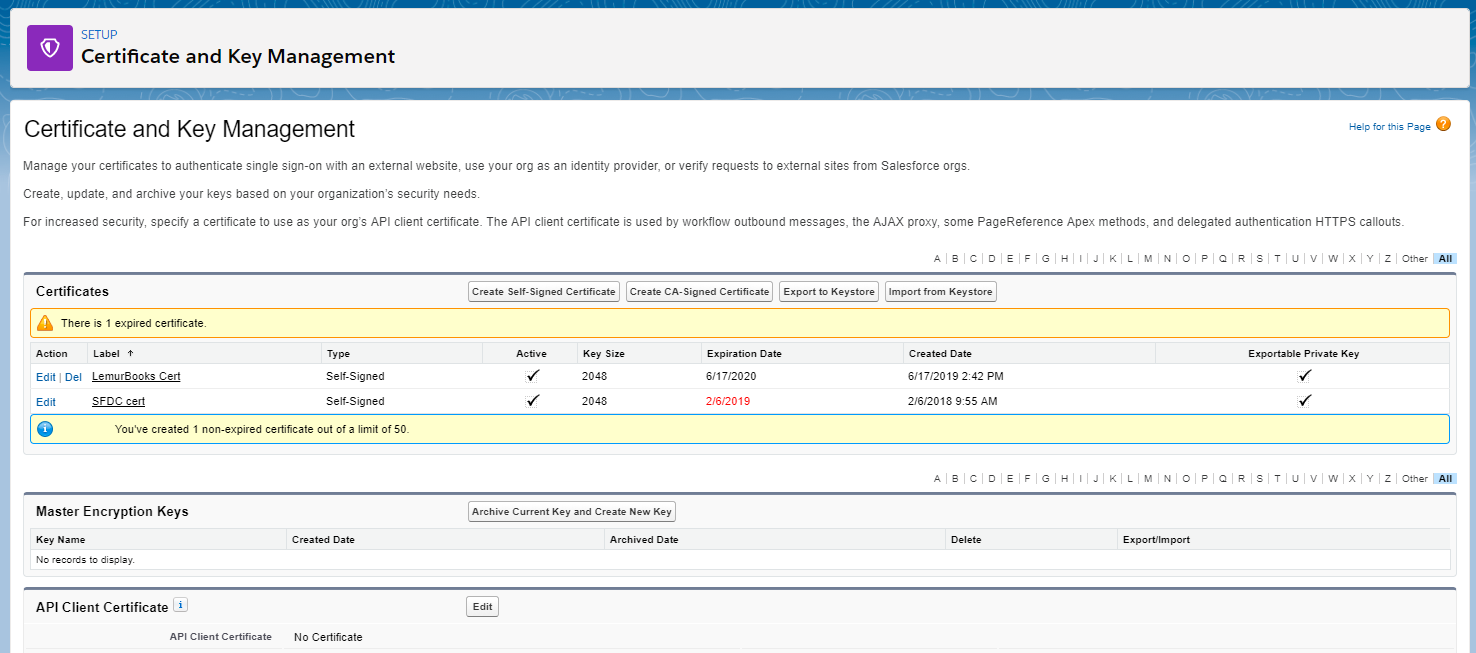
Task: Click Key Name header in Master Encryption Keys
Action: [60, 540]
